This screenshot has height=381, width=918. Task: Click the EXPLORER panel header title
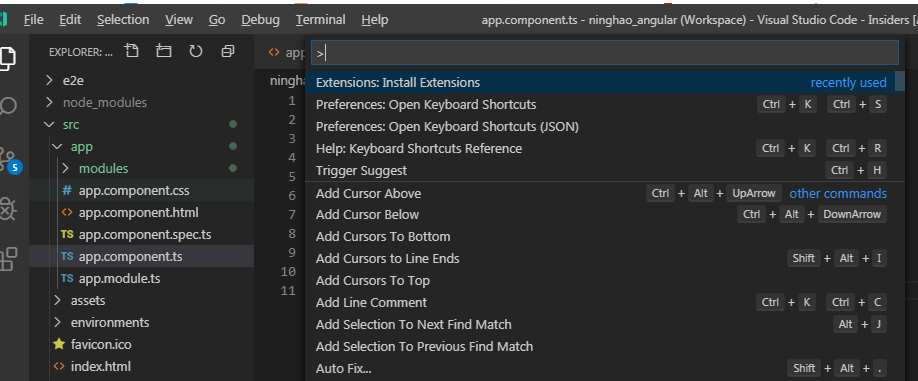point(81,52)
